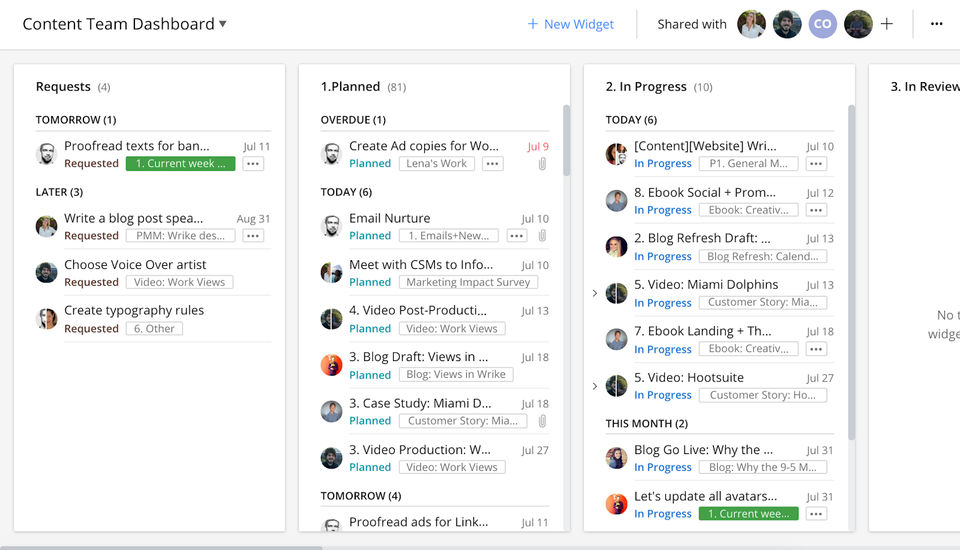Viewport: 960px width, 550px height.
Task: Expand subtasks of 5. Video: Miami Dolphins
Action: [594, 293]
